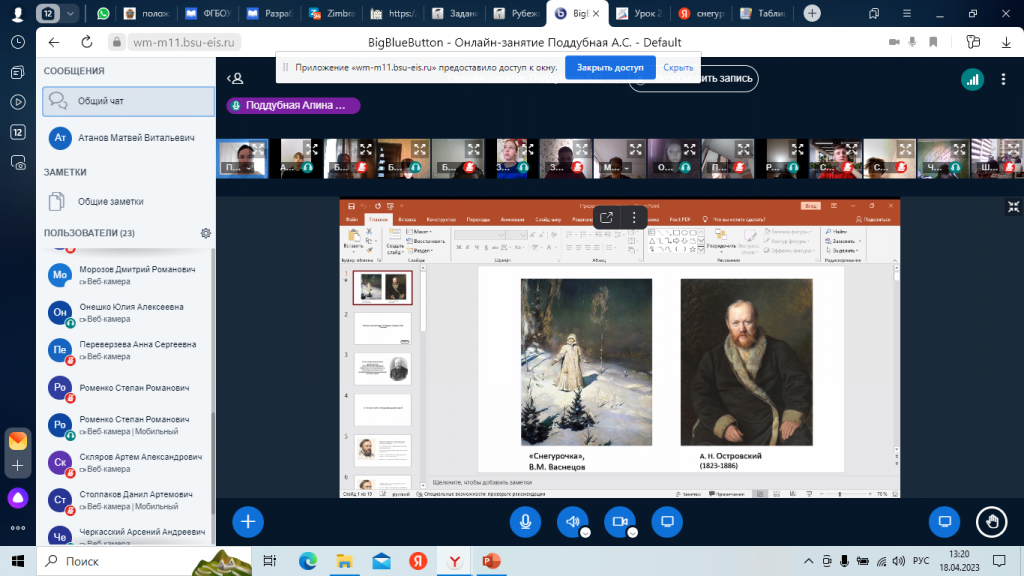Open the browser downloads icon
Screen dimensions: 1024x576
point(1006,42)
